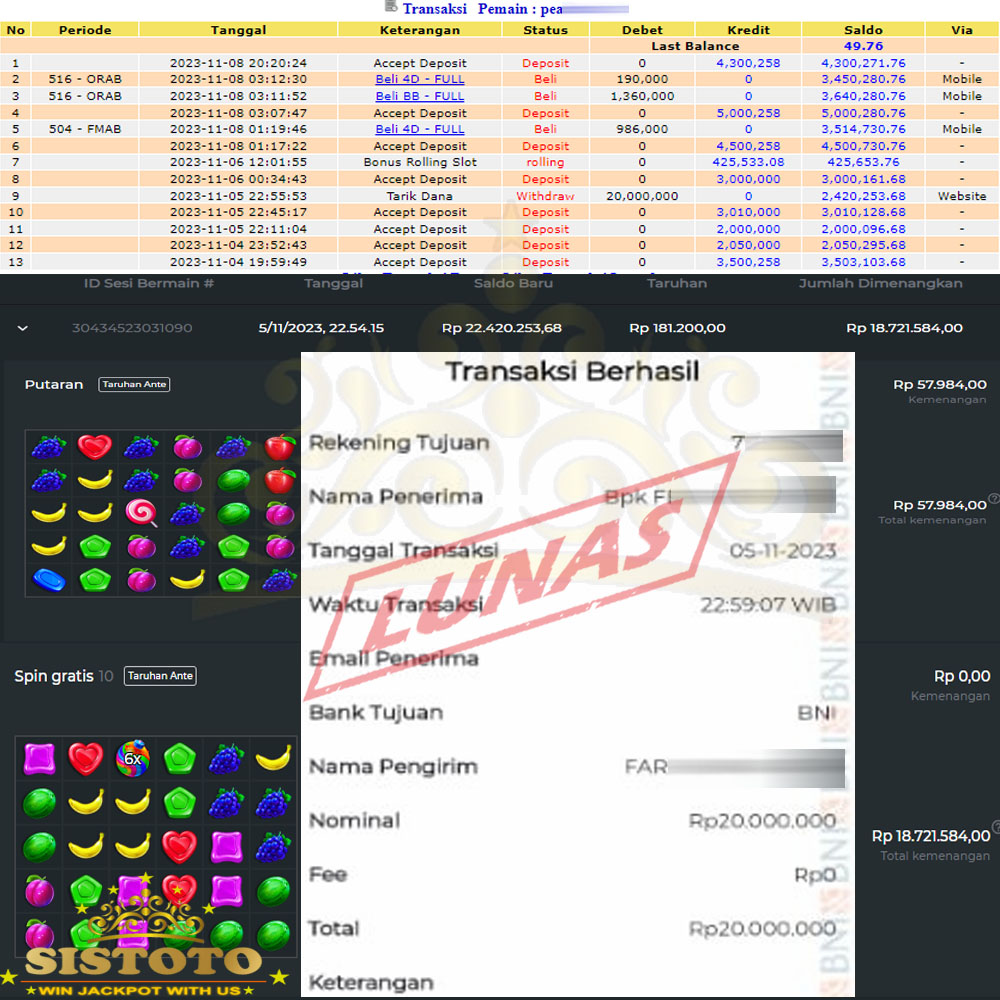Click the lollipop symbol in Putaran grid

[141, 513]
